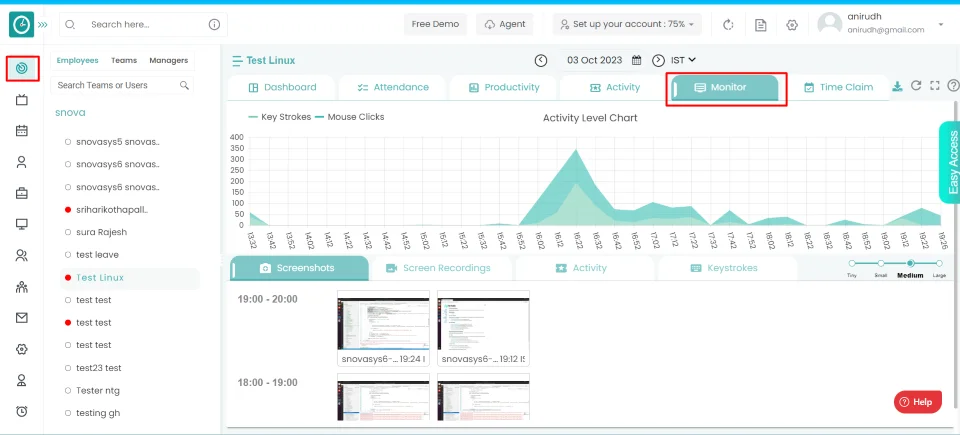Expand the user profile dropdown arrow
The height and width of the screenshot is (435, 960).
(x=941, y=24)
